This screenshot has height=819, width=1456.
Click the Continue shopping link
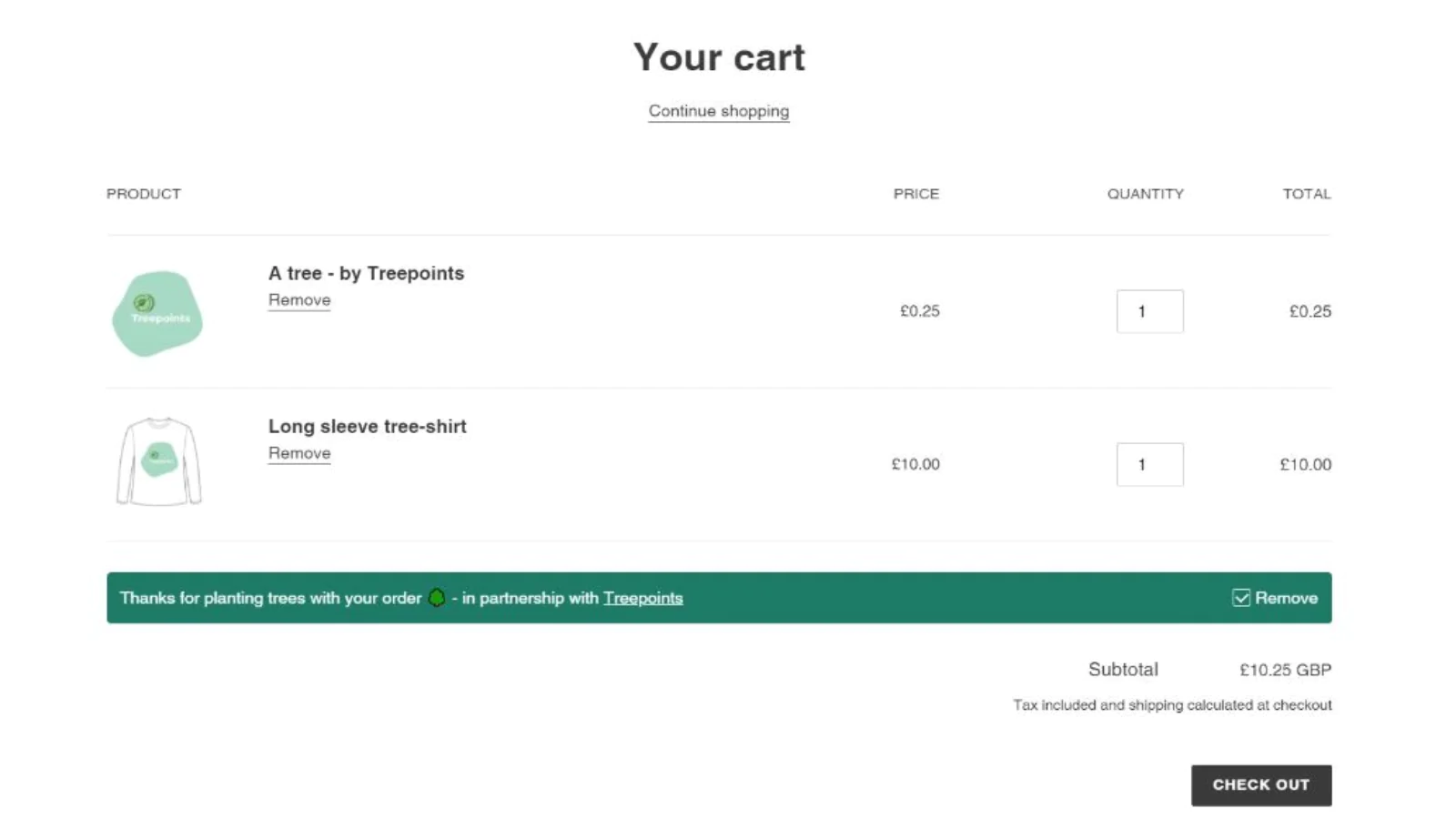718,111
